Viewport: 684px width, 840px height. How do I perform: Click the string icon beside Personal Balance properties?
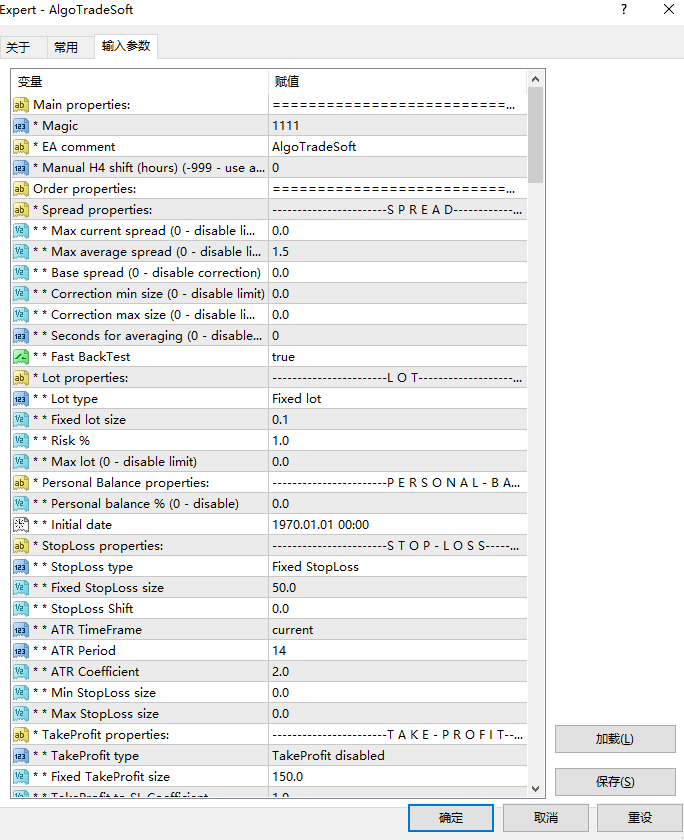pos(20,483)
